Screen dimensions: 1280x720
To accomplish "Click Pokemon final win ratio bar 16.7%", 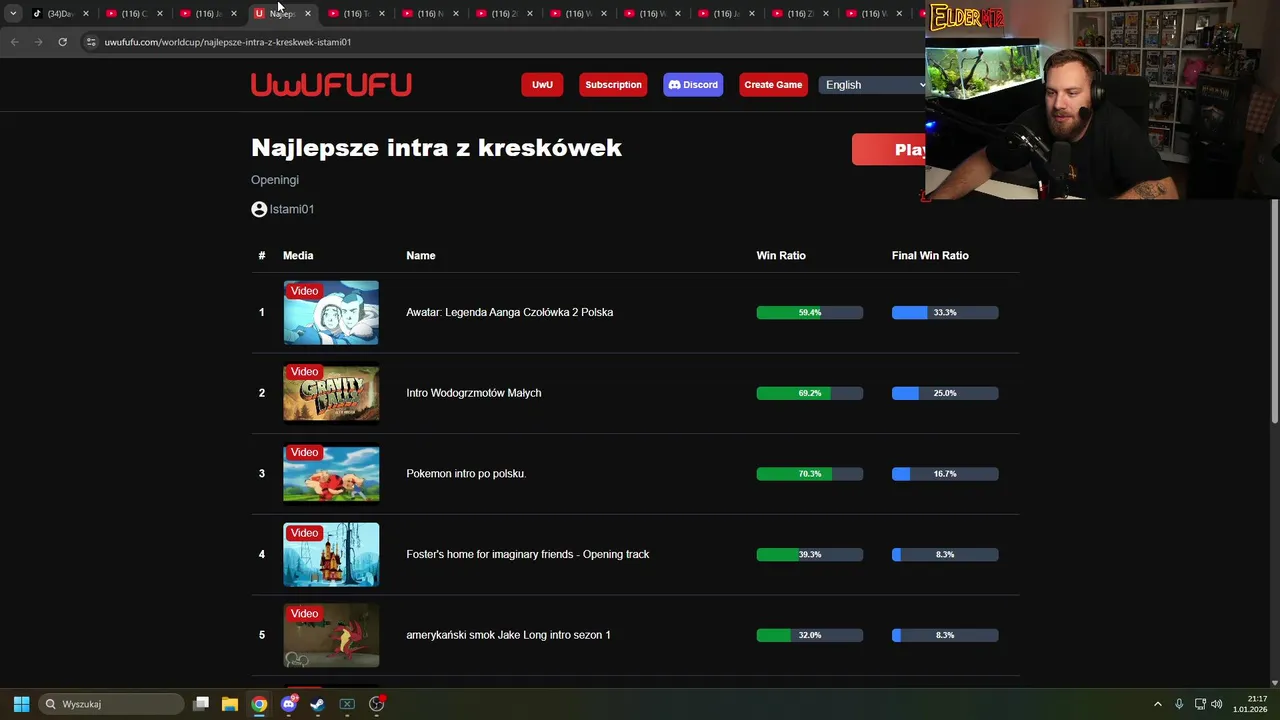I will (x=945, y=474).
